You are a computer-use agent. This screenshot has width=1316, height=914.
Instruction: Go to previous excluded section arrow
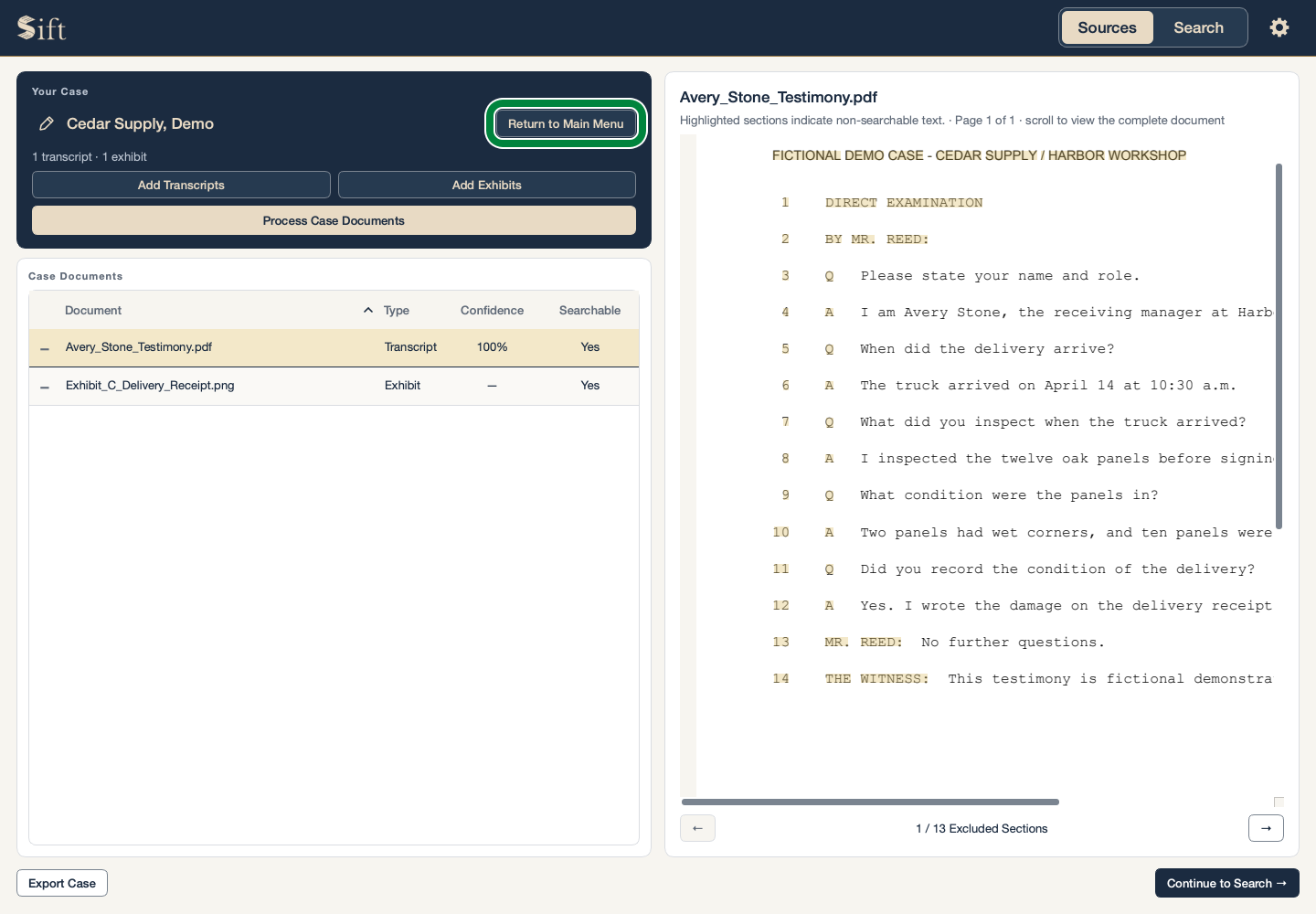point(697,828)
